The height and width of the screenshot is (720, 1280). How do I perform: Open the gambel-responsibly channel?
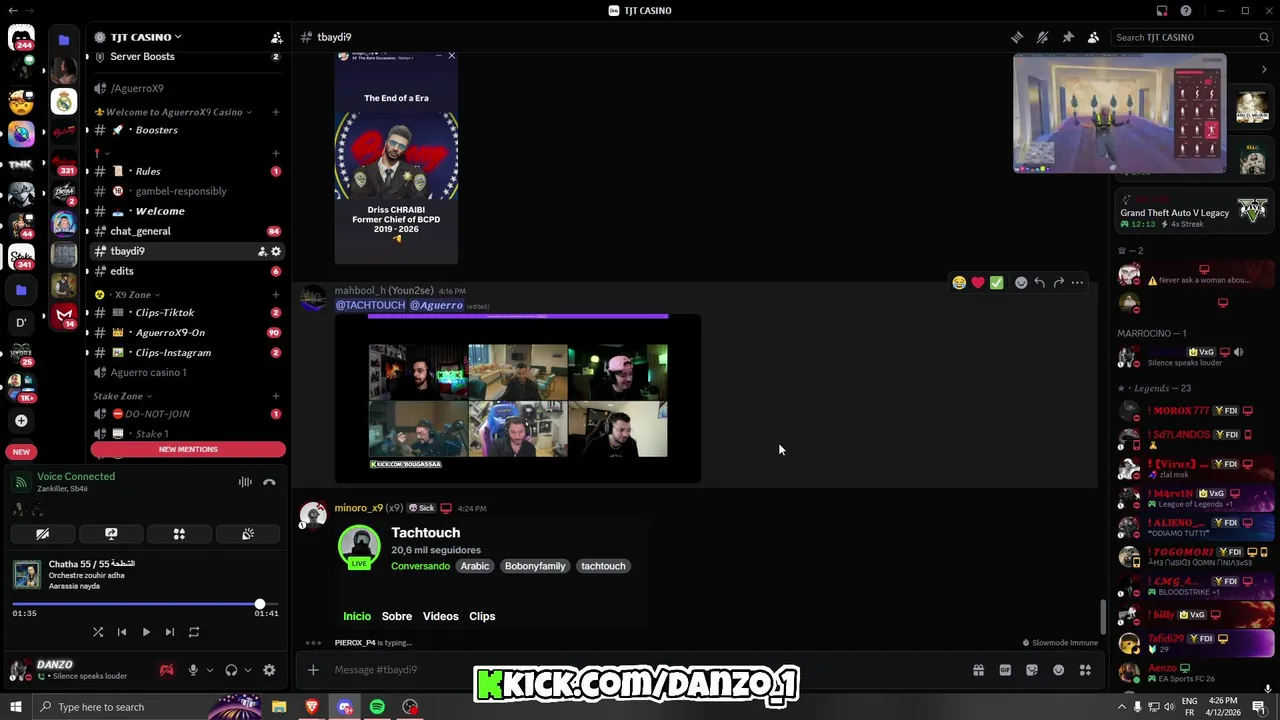[x=188, y=191]
